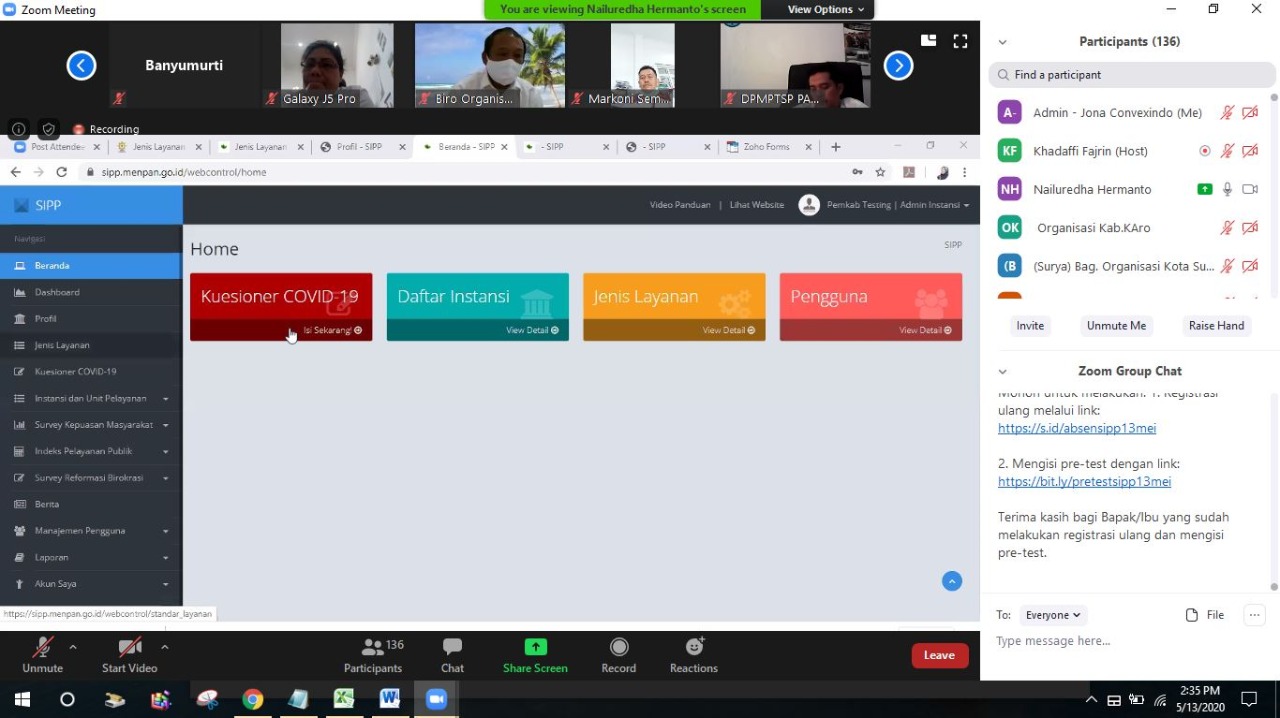The width and height of the screenshot is (1280, 718).
Task: Reload the page in shared browser
Action: coord(62,172)
